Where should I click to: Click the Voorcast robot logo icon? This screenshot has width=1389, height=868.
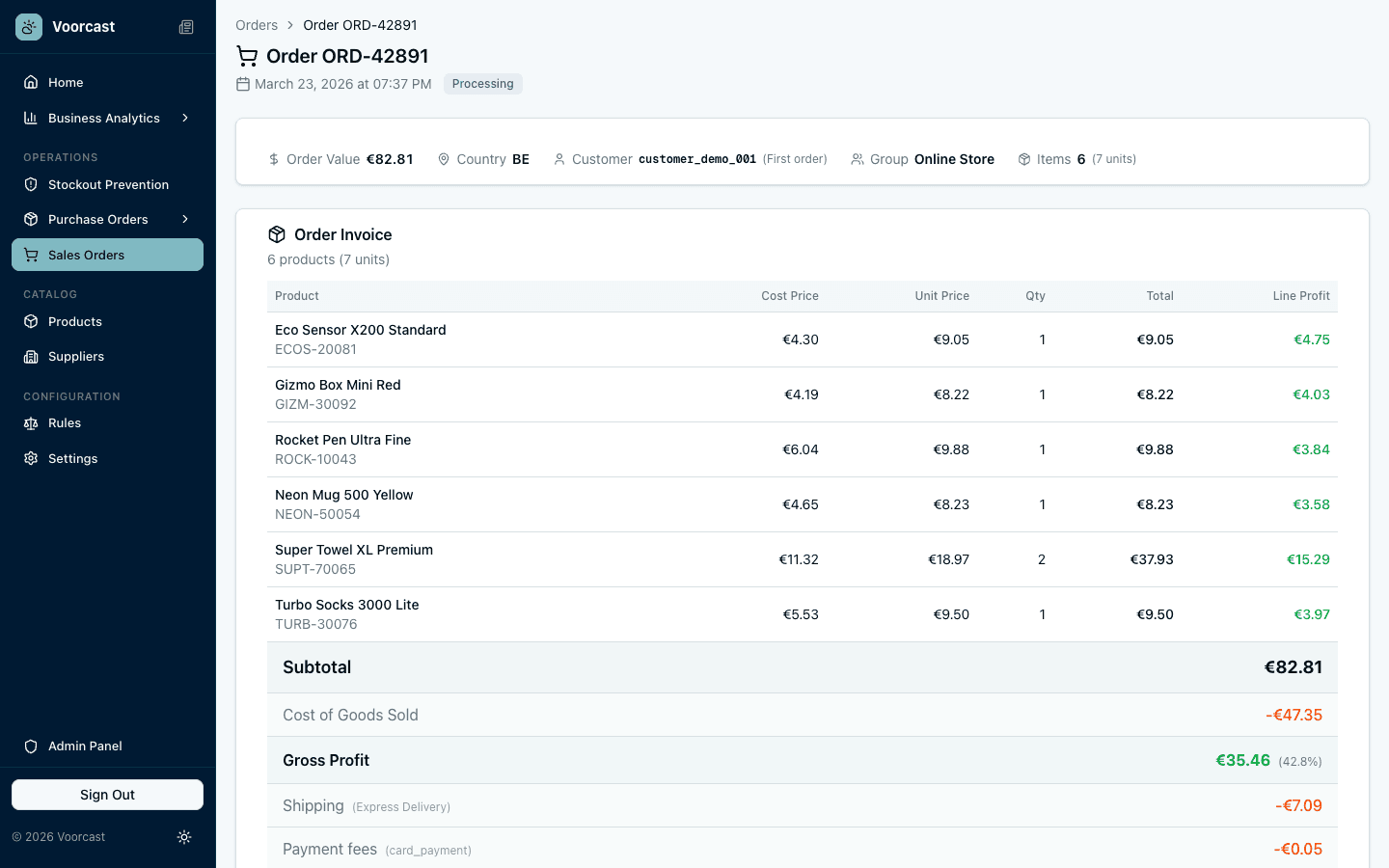[x=28, y=27]
